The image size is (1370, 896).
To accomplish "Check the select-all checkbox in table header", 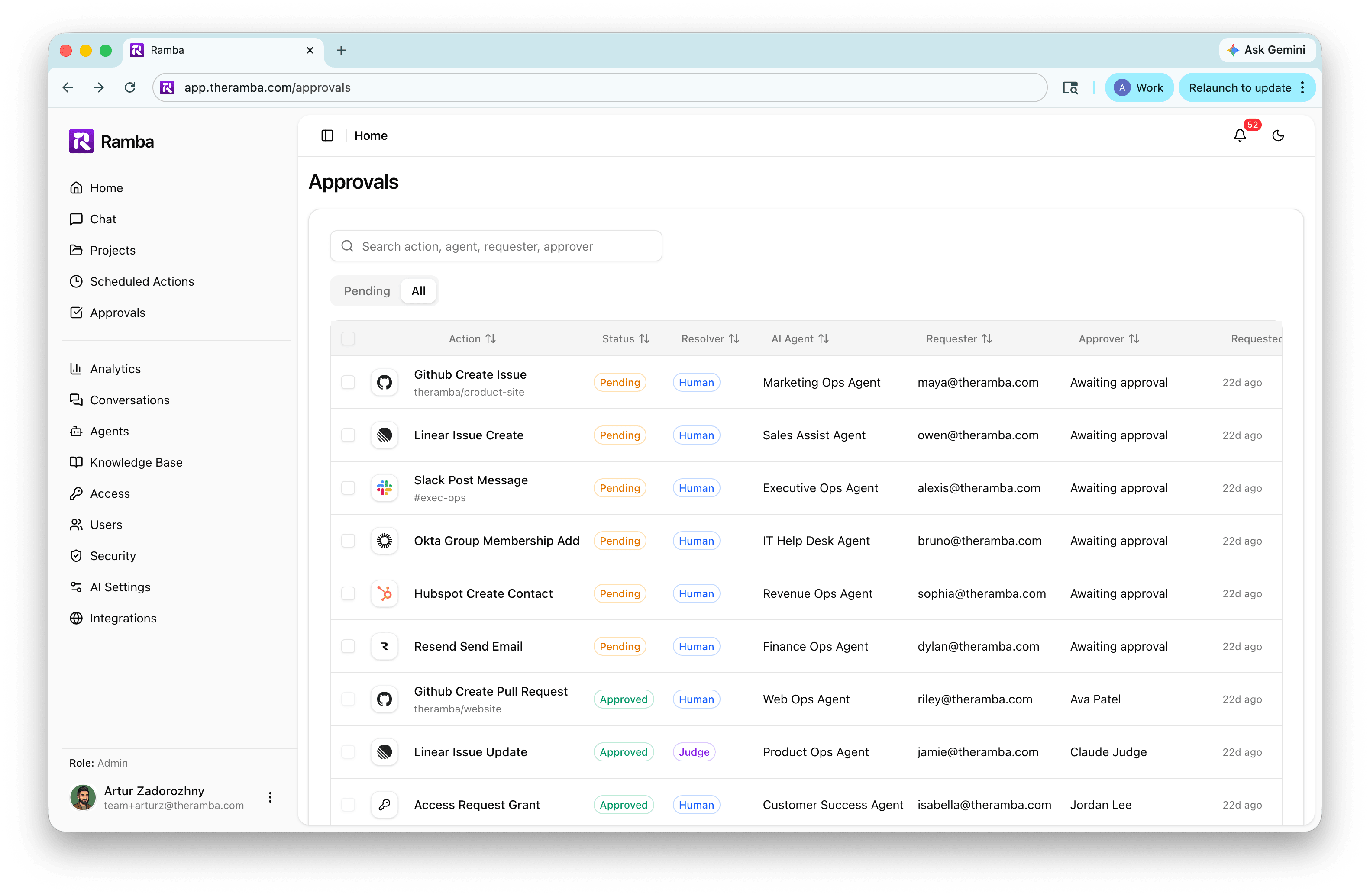I will (x=348, y=339).
